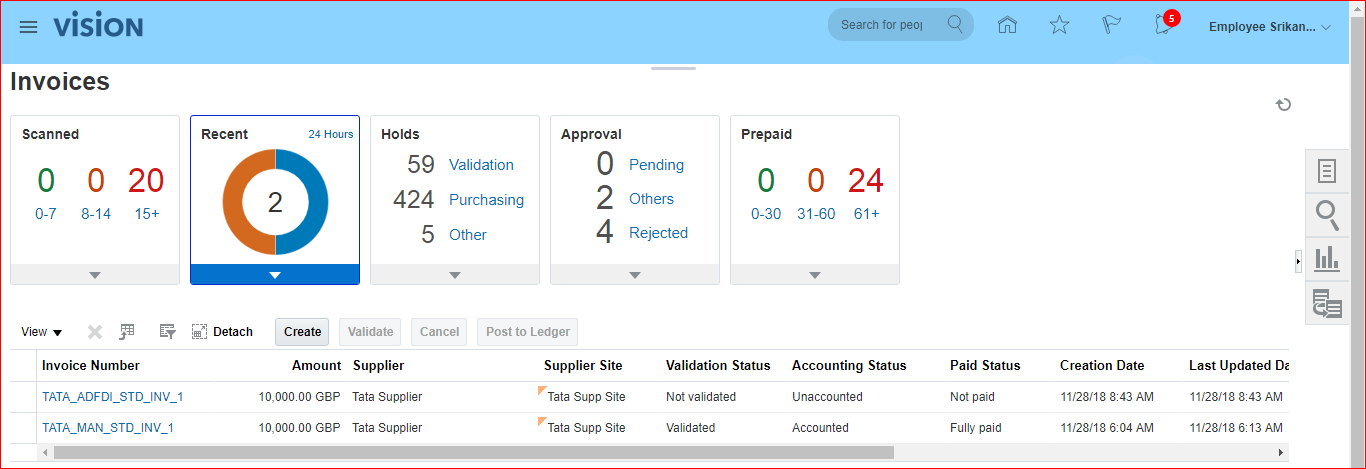Open the View dropdown menu
Viewport: 1366px width, 469px height.
(42, 332)
